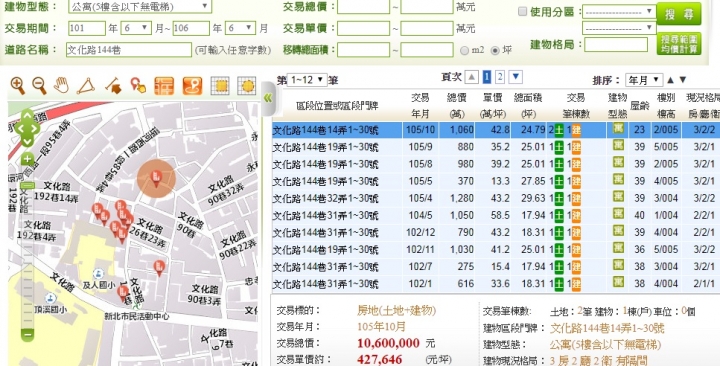Click the next page down arrow

tap(516, 77)
